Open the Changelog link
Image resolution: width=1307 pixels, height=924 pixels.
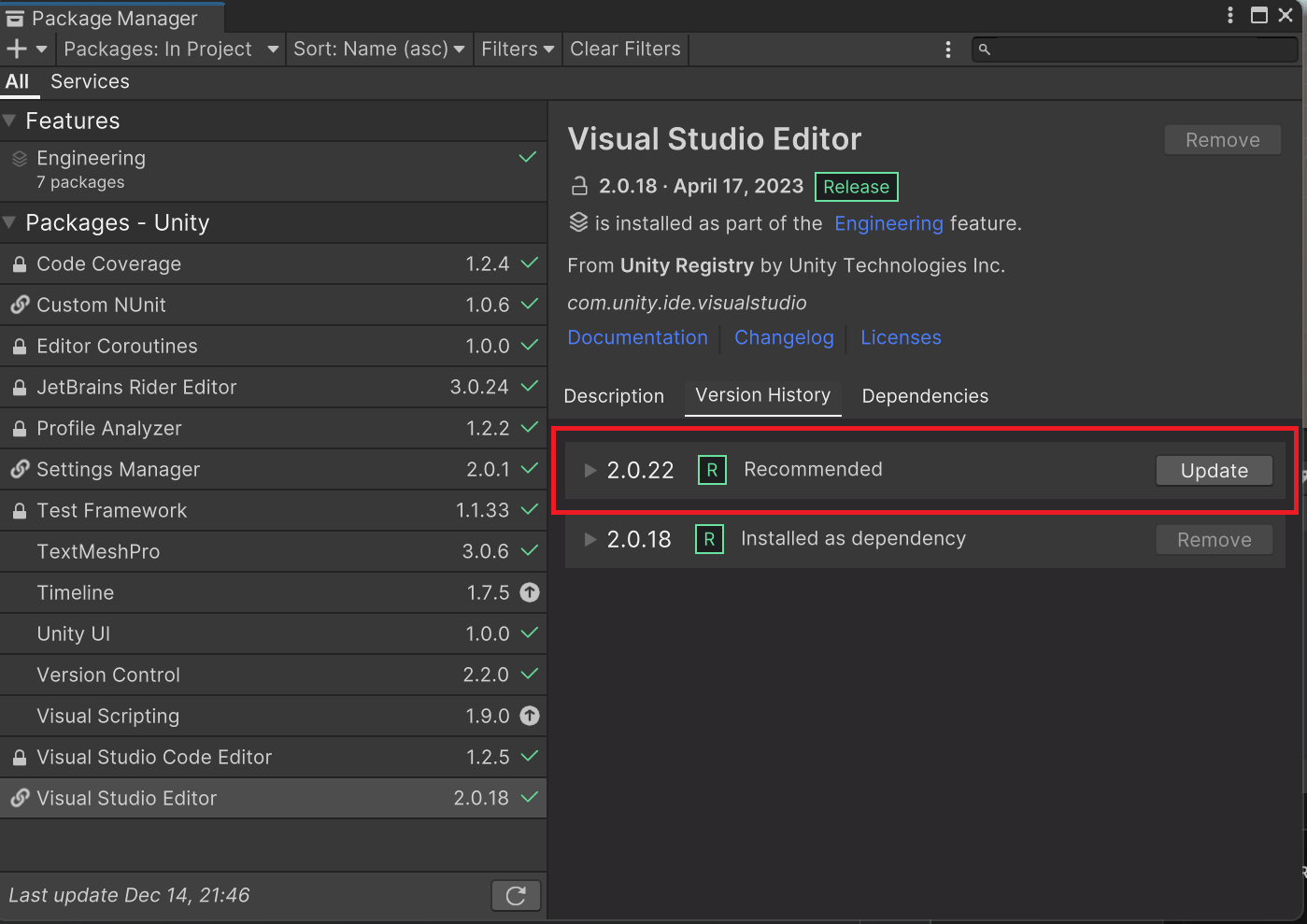click(783, 337)
